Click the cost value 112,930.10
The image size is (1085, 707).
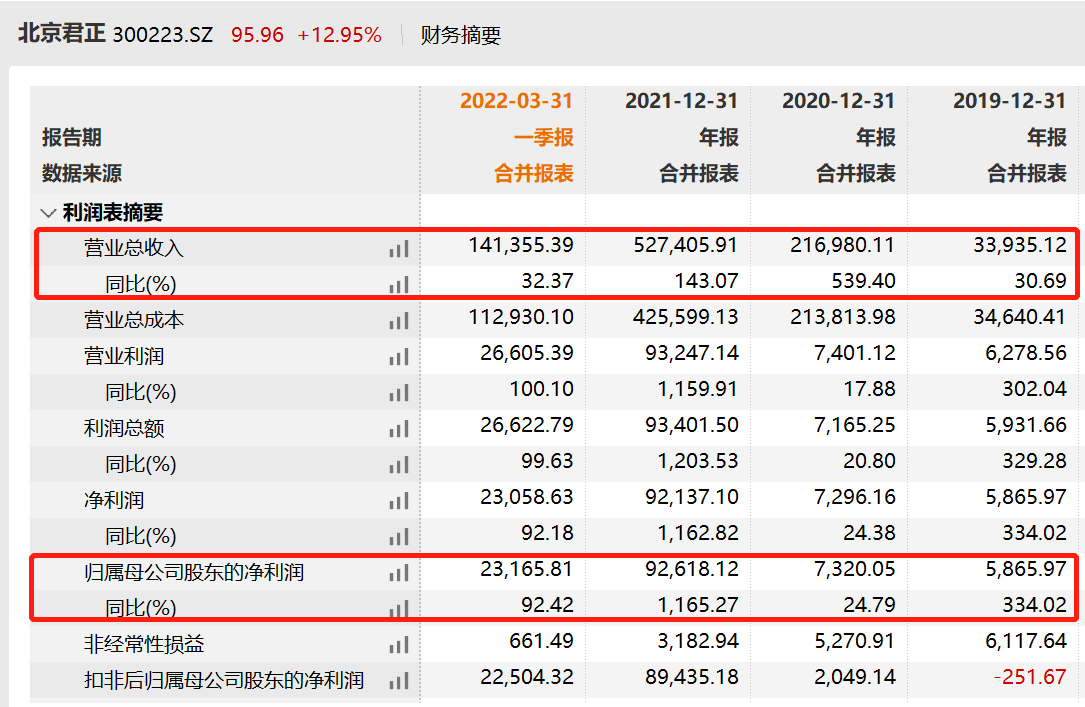tap(521, 317)
